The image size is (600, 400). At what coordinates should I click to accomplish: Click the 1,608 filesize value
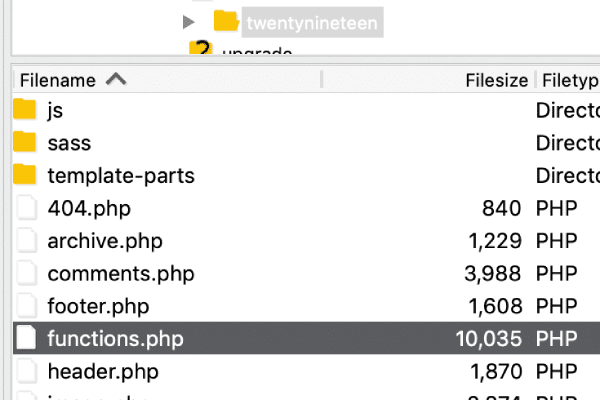click(495, 306)
